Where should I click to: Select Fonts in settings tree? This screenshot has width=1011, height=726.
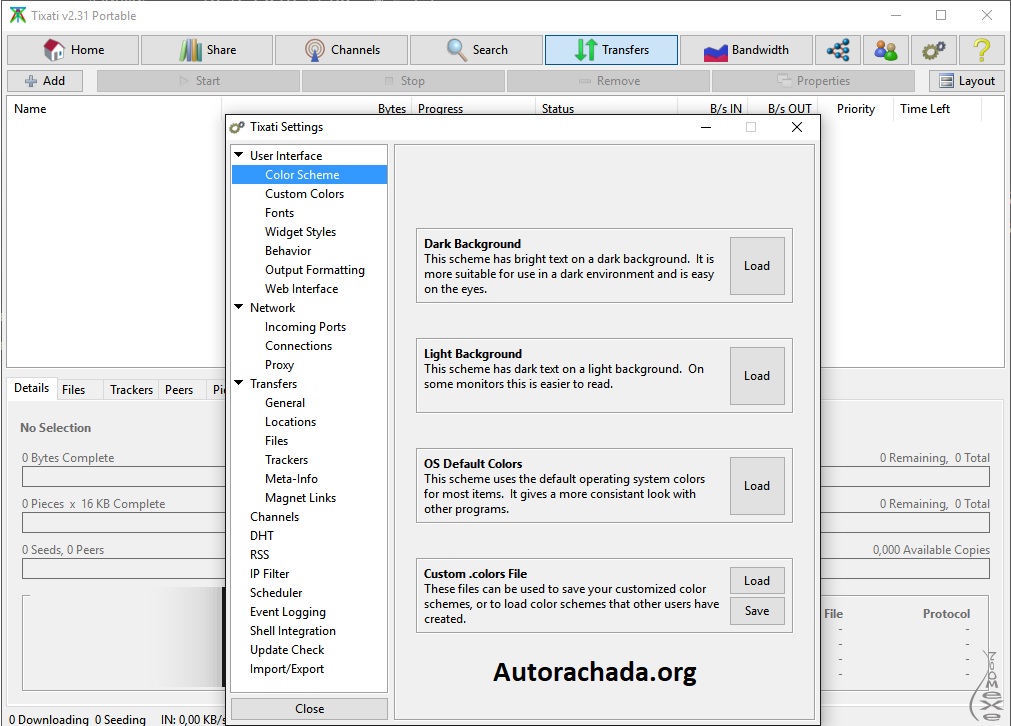279,213
